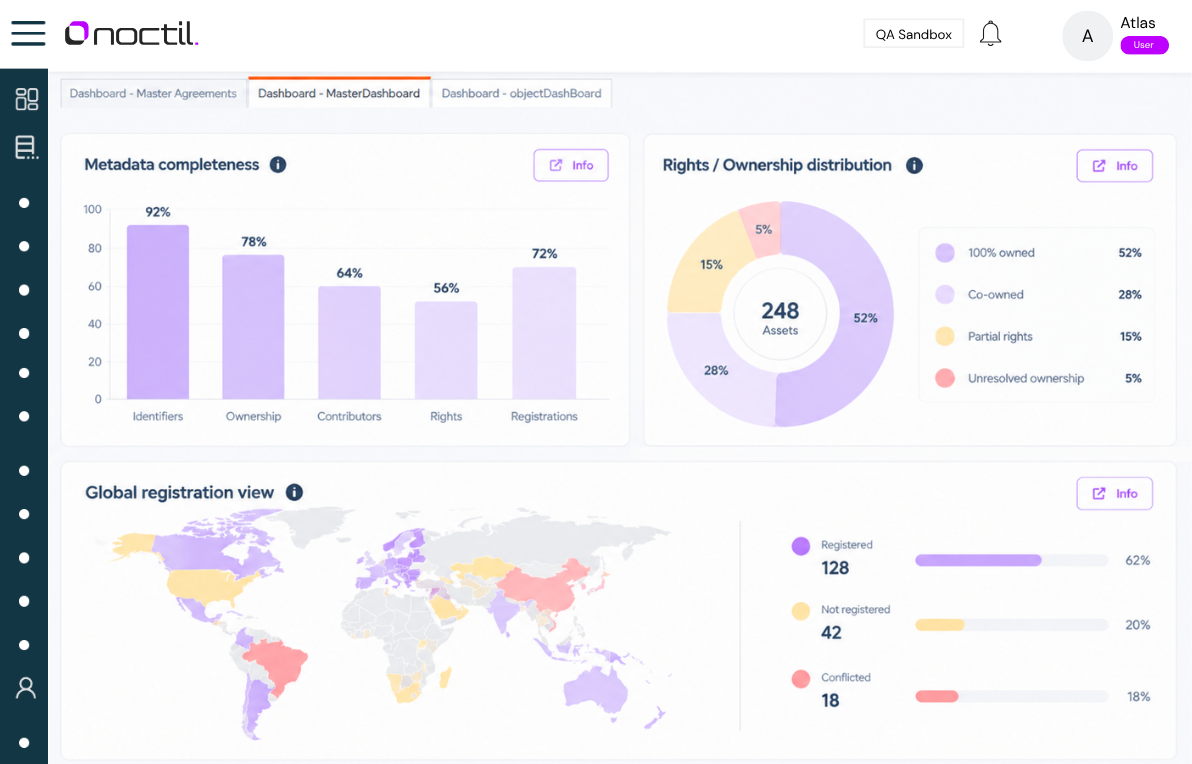Click the Conflicted 18% progress bar
Image resolution: width=1192 pixels, height=764 pixels.
1011,696
